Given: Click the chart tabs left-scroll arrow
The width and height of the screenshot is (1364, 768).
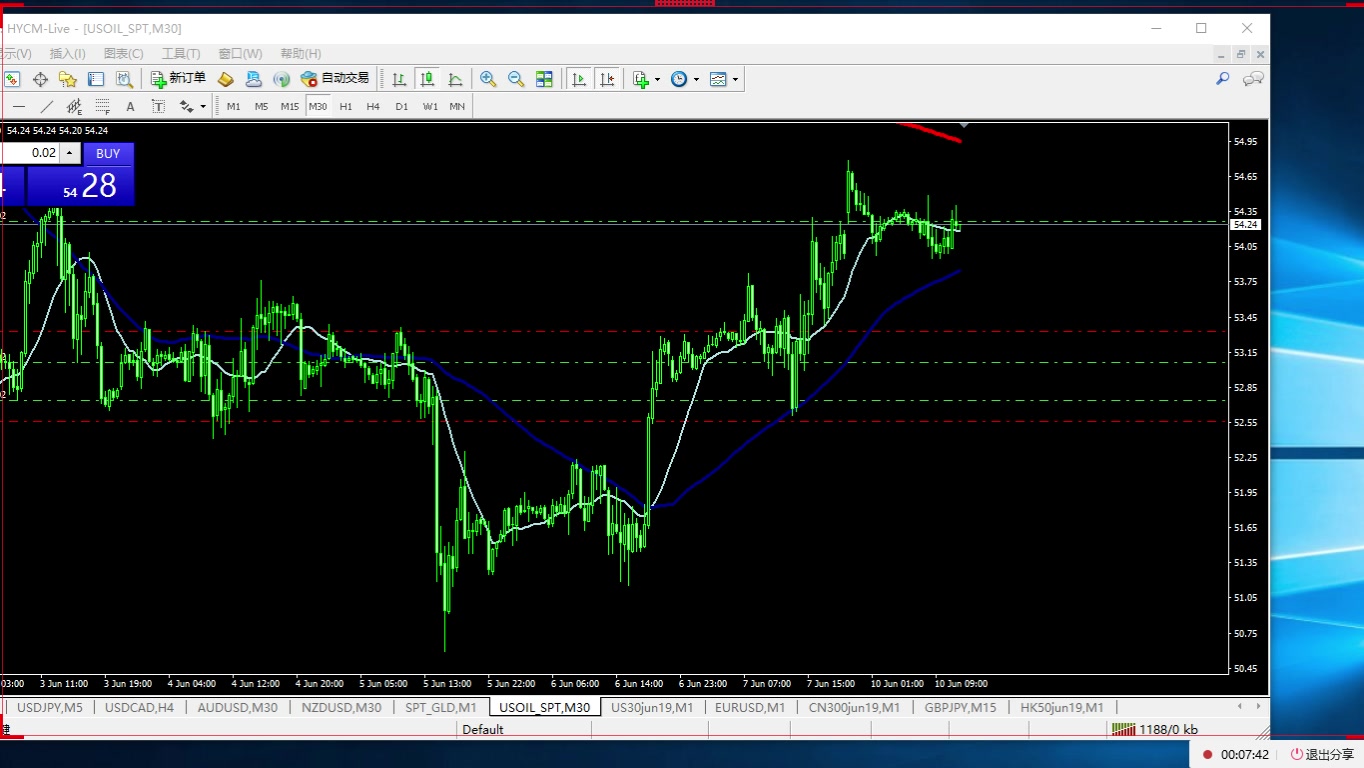Looking at the screenshot, I should point(1242,707).
